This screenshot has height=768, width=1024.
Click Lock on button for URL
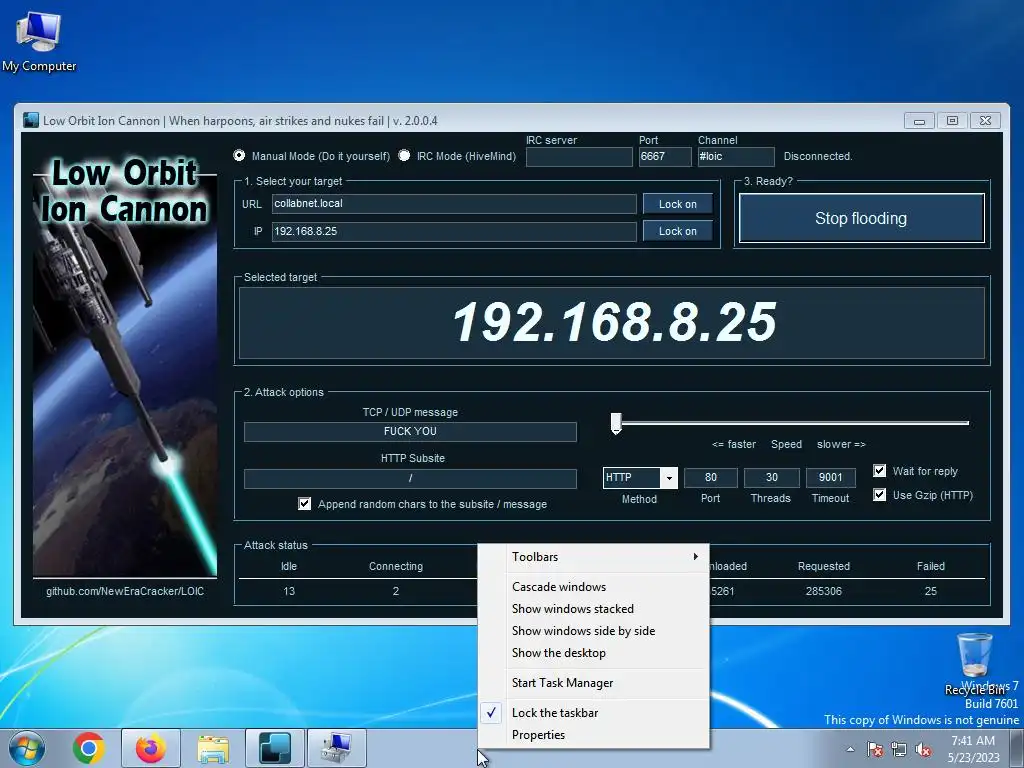coord(677,204)
